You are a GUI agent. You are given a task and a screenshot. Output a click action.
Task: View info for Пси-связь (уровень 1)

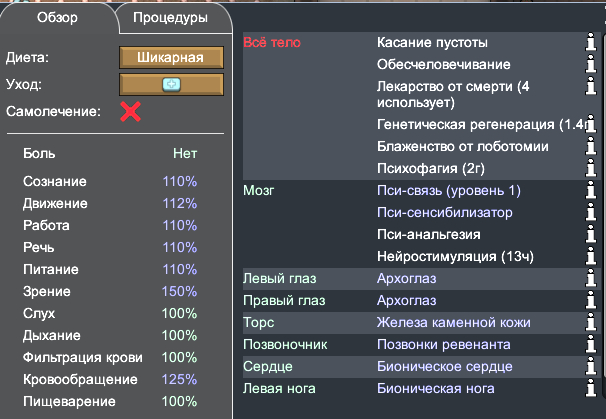click(x=591, y=190)
